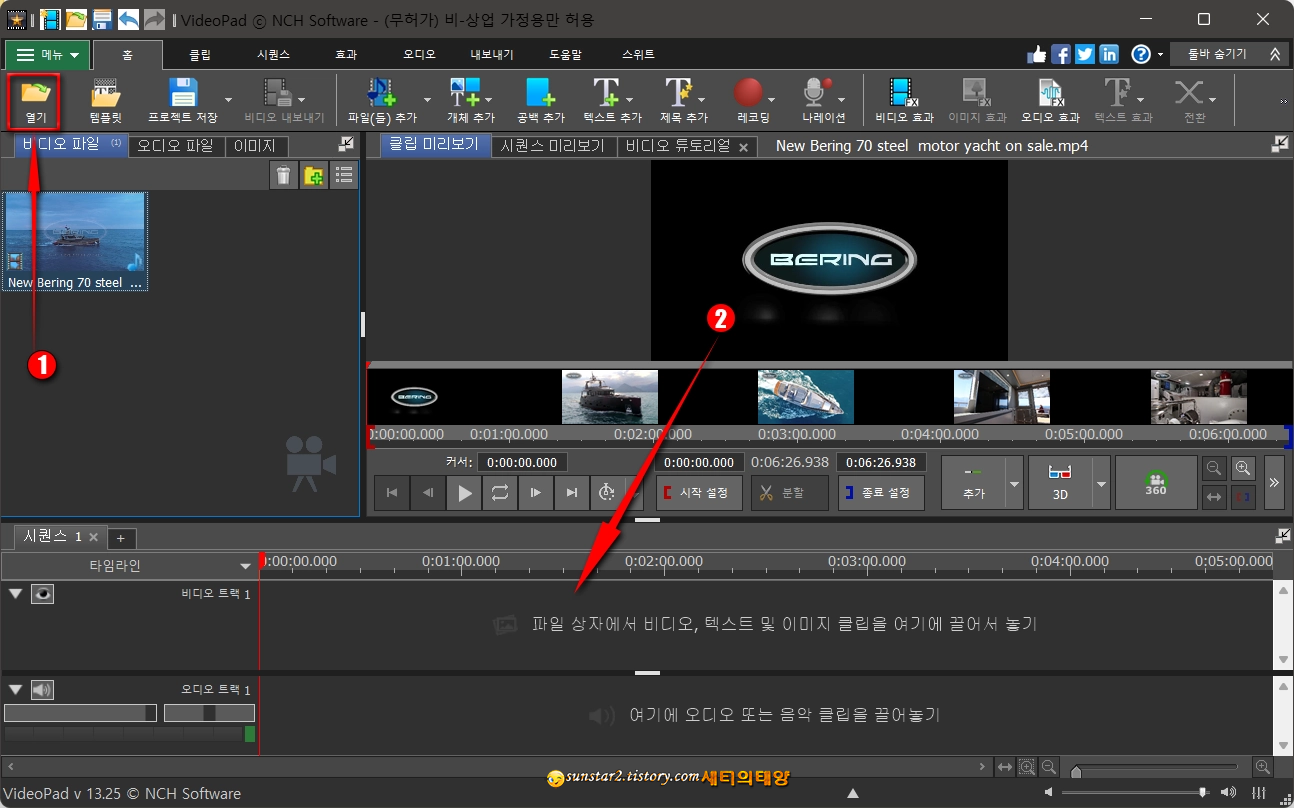Click the 제목 추가 add title icon

[679, 93]
